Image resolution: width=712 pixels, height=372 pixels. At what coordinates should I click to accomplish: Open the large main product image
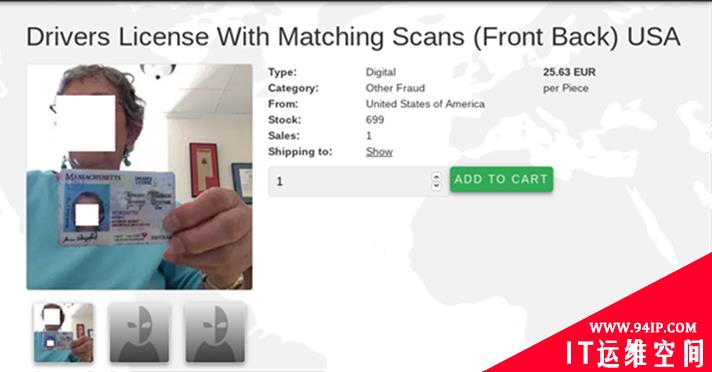(x=139, y=177)
